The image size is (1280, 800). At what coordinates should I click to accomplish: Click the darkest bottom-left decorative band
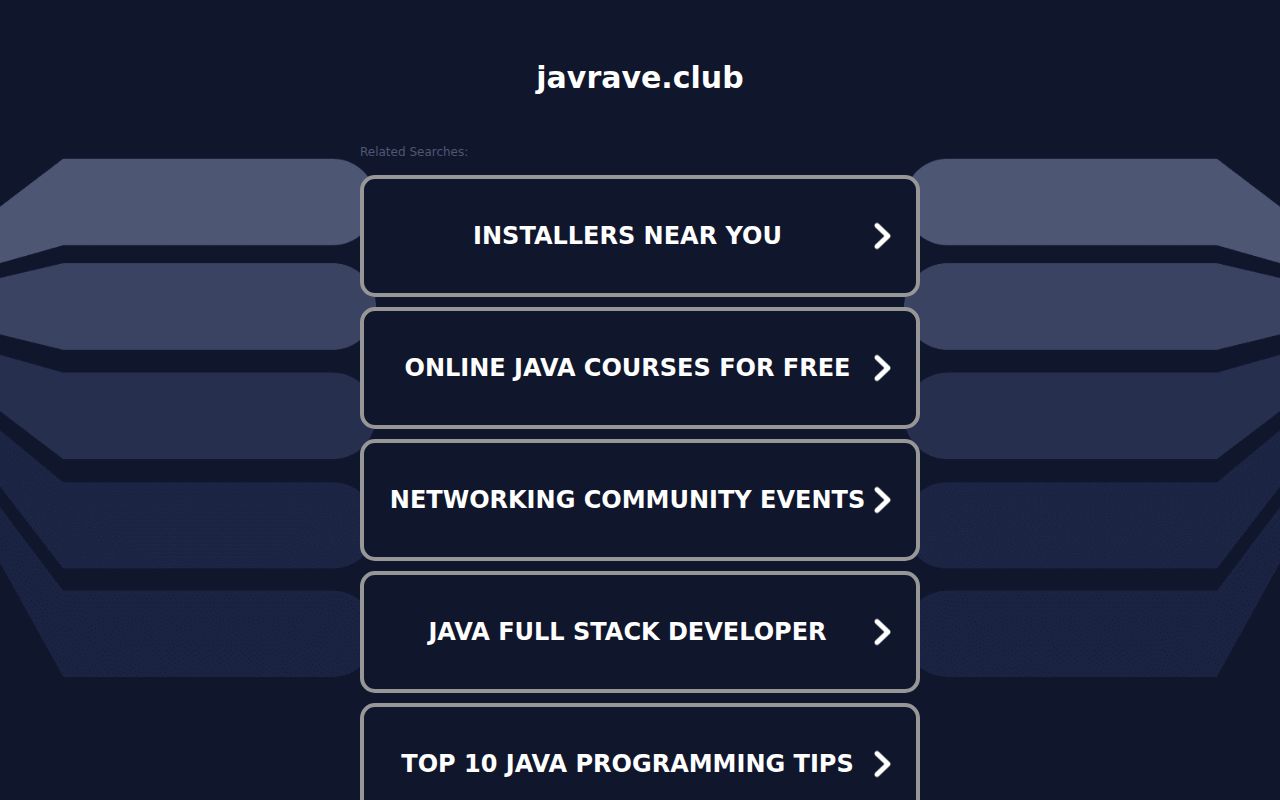click(200, 635)
